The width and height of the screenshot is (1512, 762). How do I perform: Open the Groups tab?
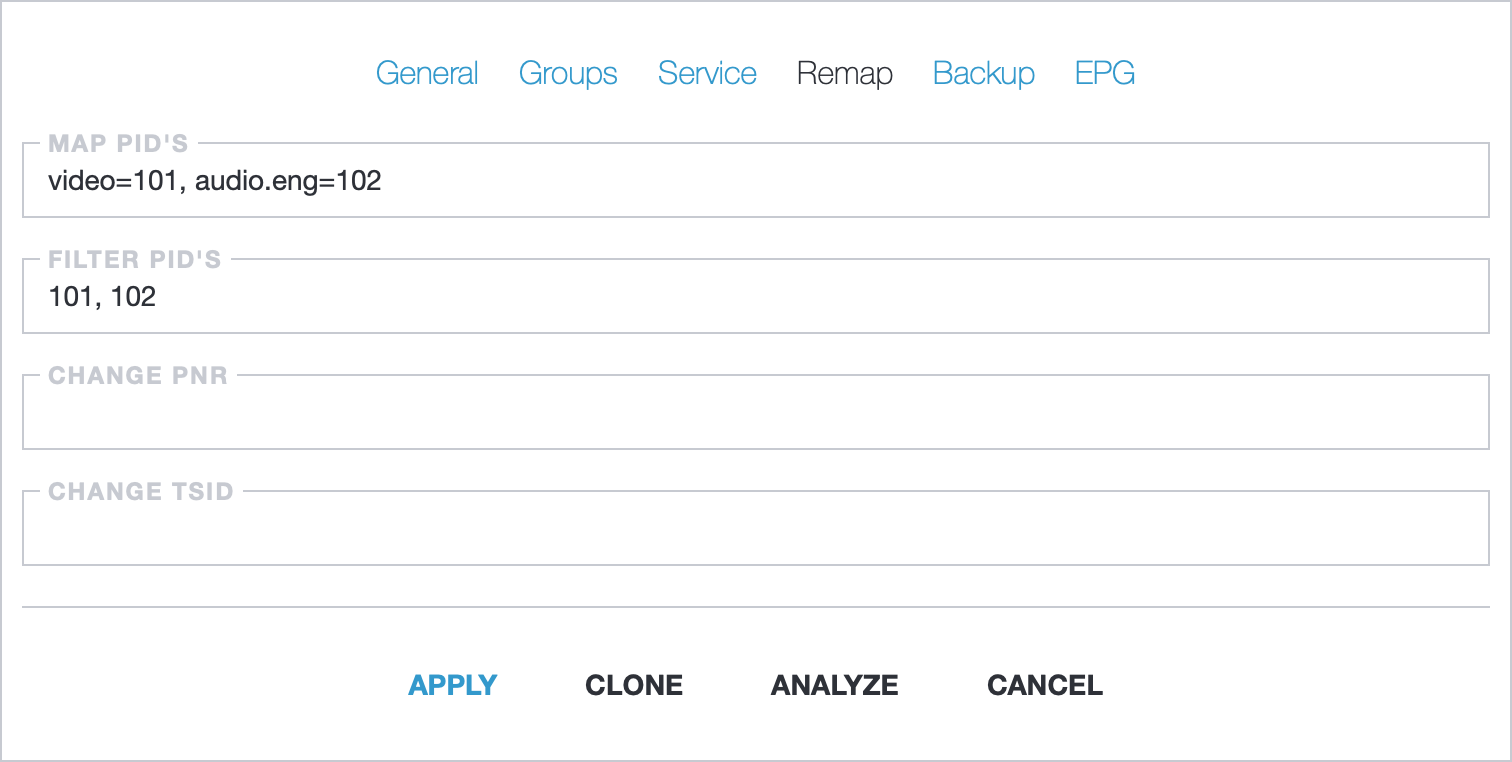[568, 74]
